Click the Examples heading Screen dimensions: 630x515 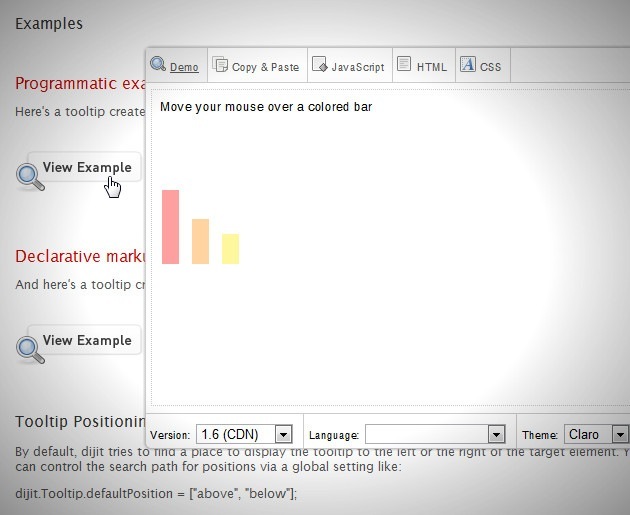49,24
